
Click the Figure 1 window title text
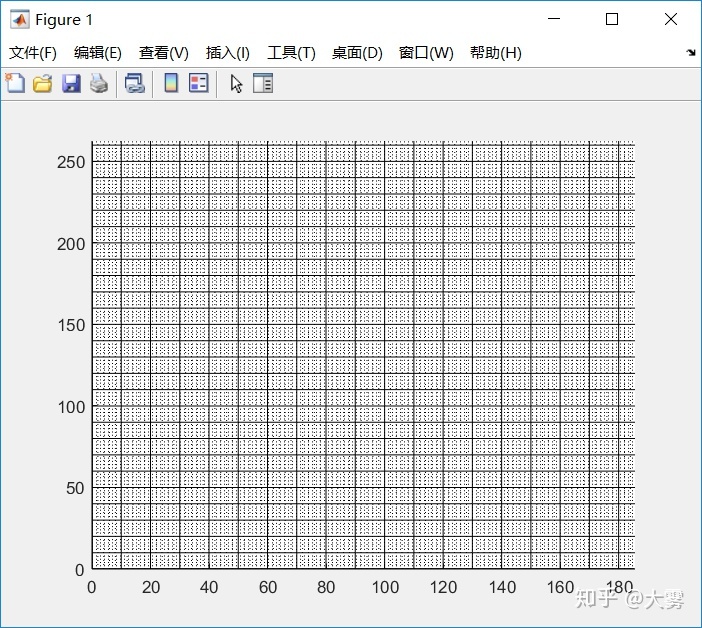64,20
